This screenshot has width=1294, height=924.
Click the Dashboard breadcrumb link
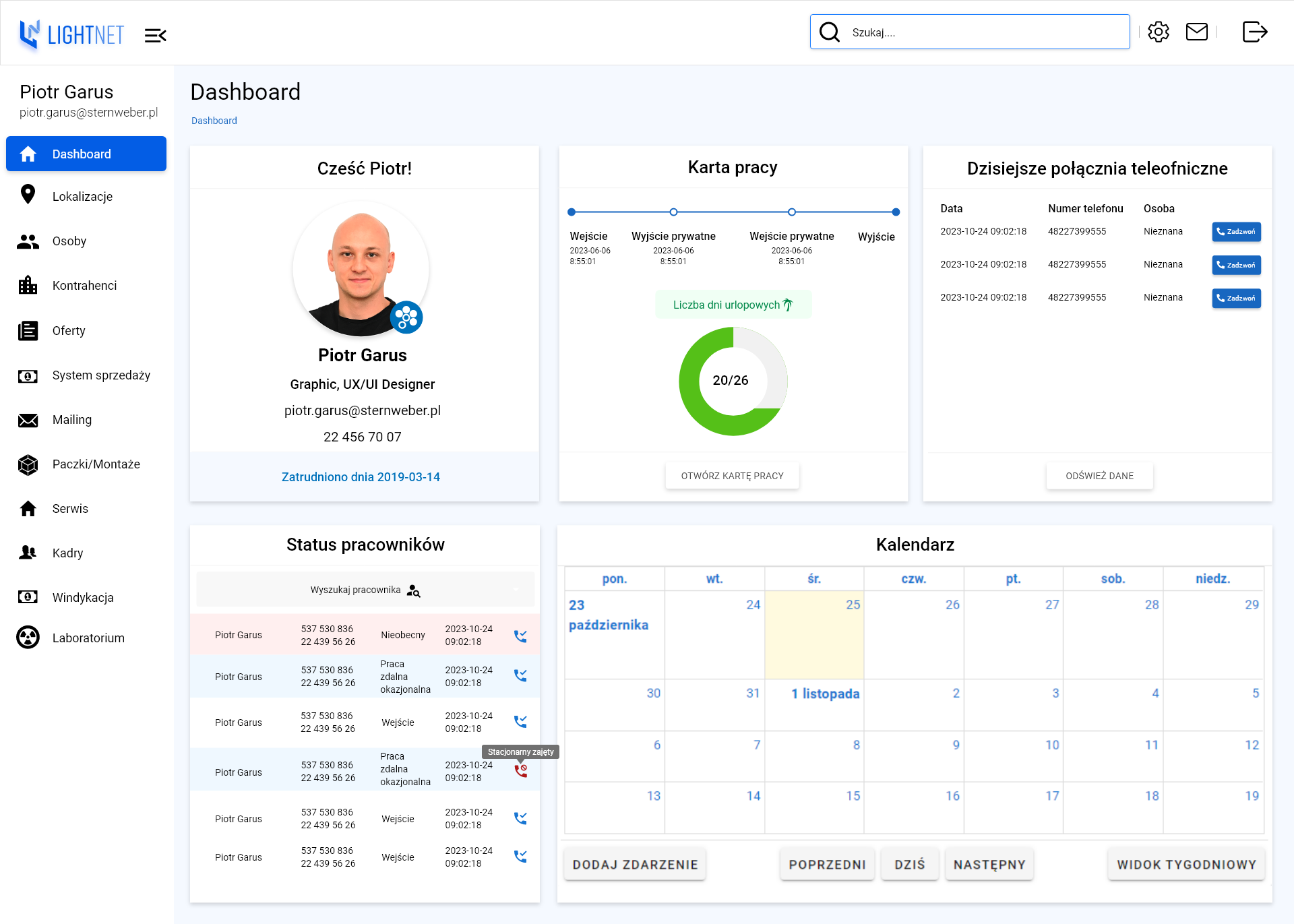(x=214, y=121)
